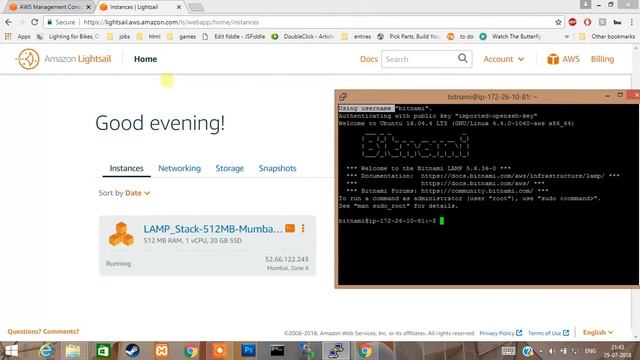
Task: Open Command Prompt from the taskbar
Action: (x=277, y=351)
